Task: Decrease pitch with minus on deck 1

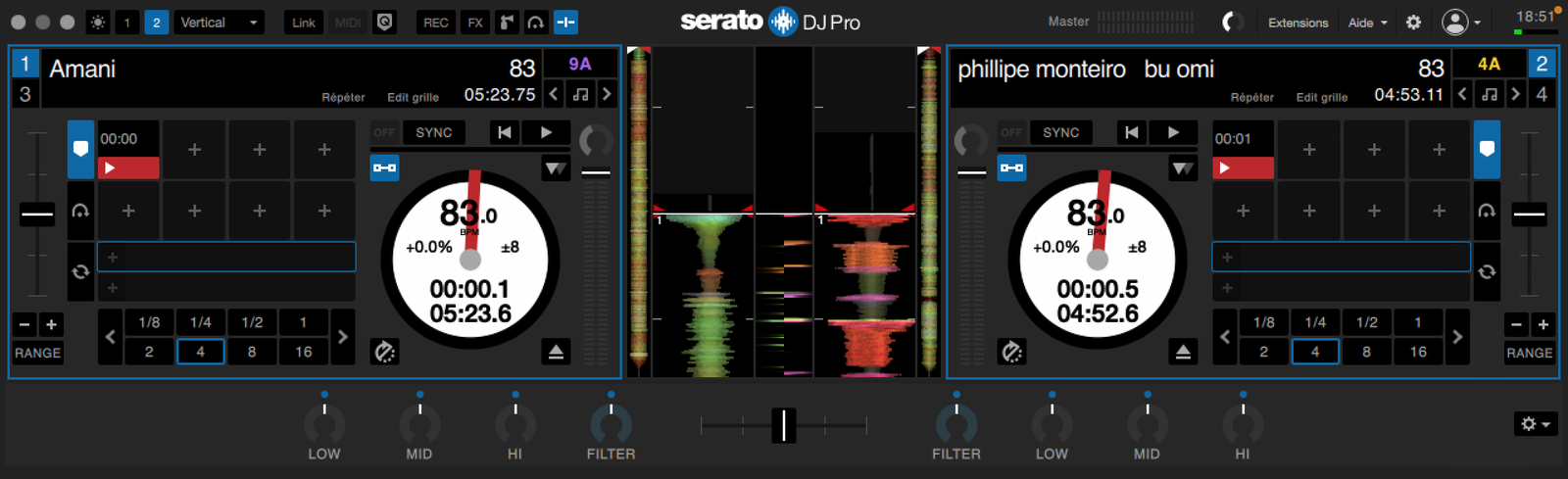Action: pos(24,324)
